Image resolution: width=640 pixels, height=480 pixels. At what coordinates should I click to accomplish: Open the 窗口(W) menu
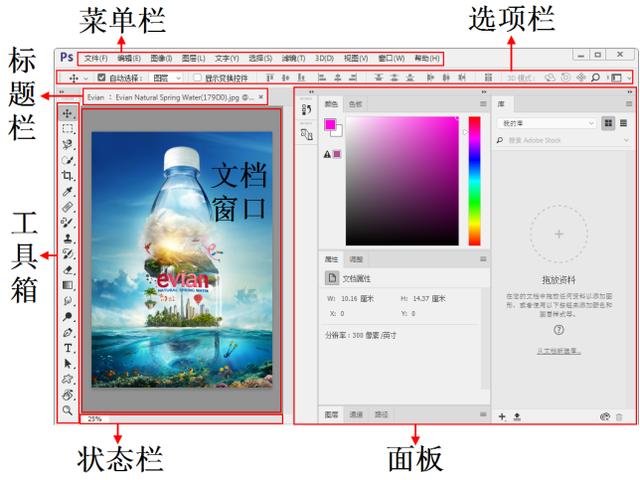(391, 58)
